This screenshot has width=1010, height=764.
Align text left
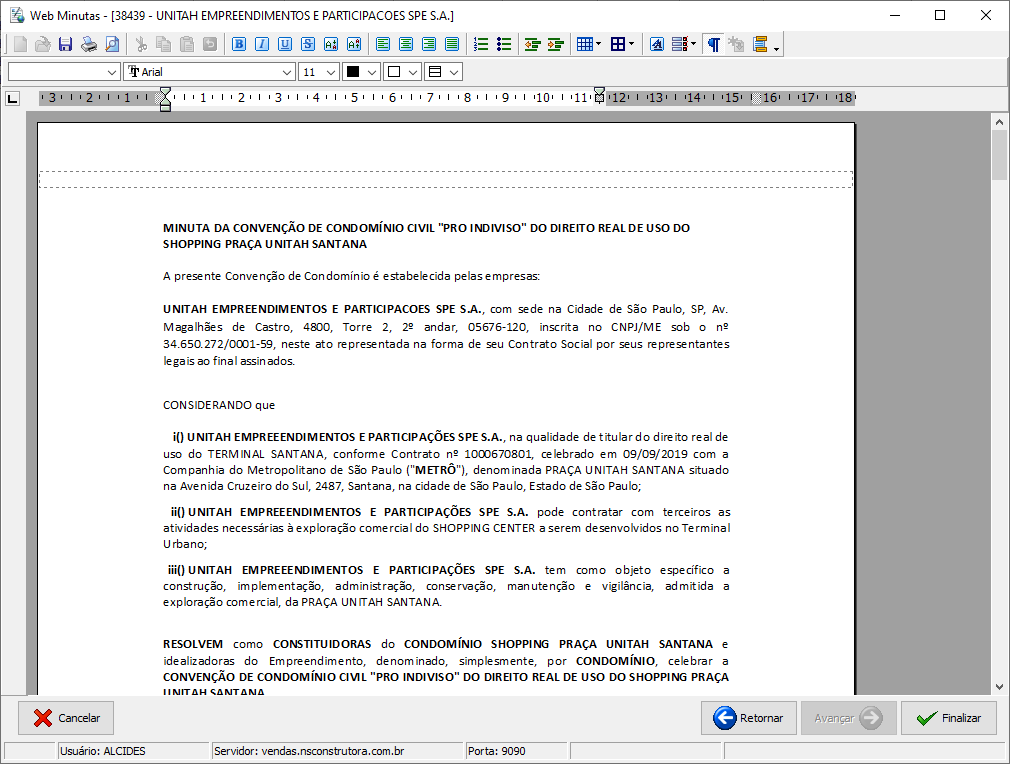coord(383,44)
